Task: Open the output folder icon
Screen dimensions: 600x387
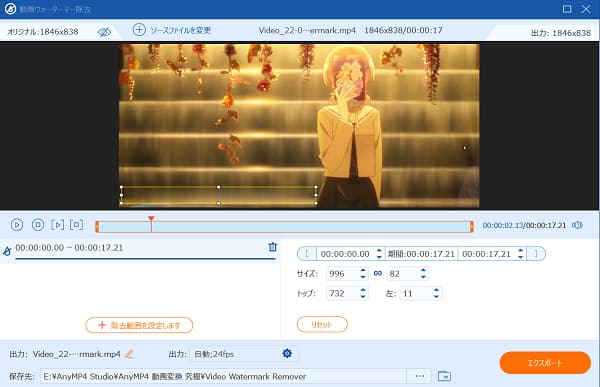Action: 444,376
